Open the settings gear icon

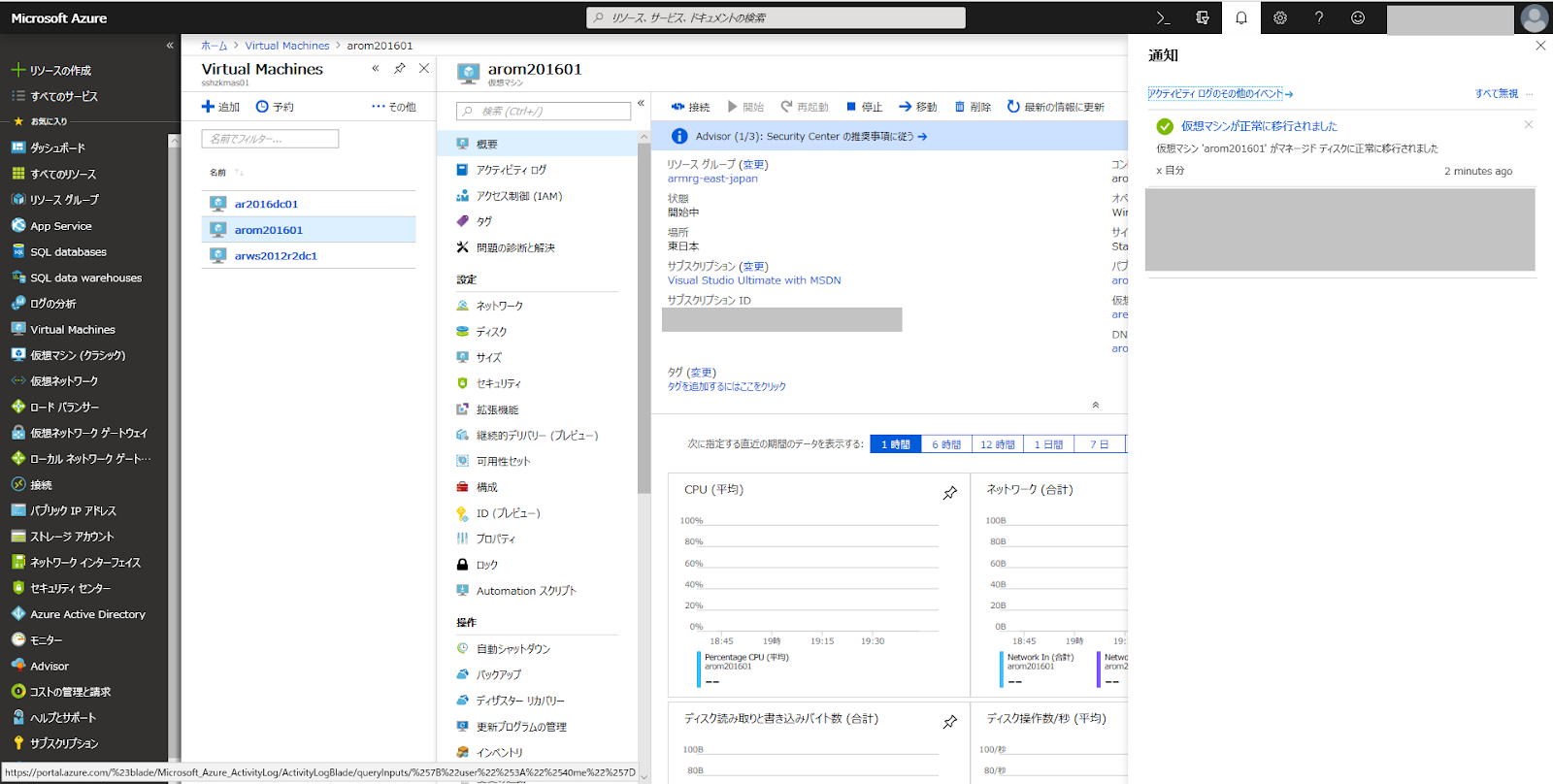(1280, 17)
